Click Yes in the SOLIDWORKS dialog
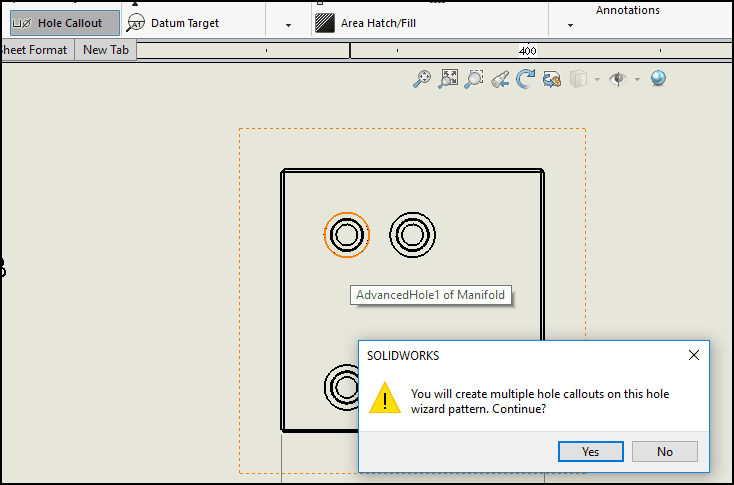Screen dimensions: 734x485 click(x=591, y=452)
